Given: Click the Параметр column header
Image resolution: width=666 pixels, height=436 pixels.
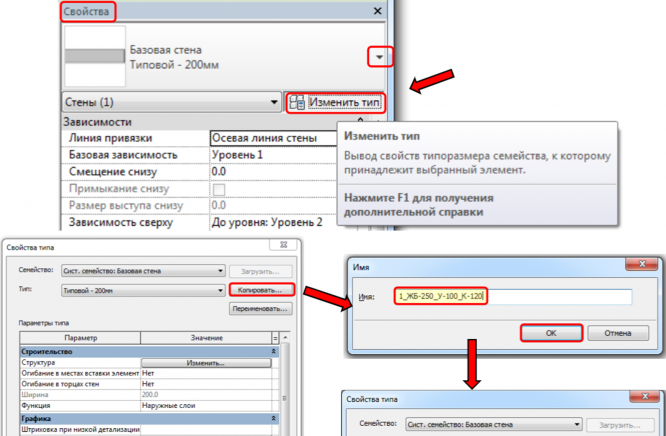Looking at the screenshot, I should click(80, 338).
